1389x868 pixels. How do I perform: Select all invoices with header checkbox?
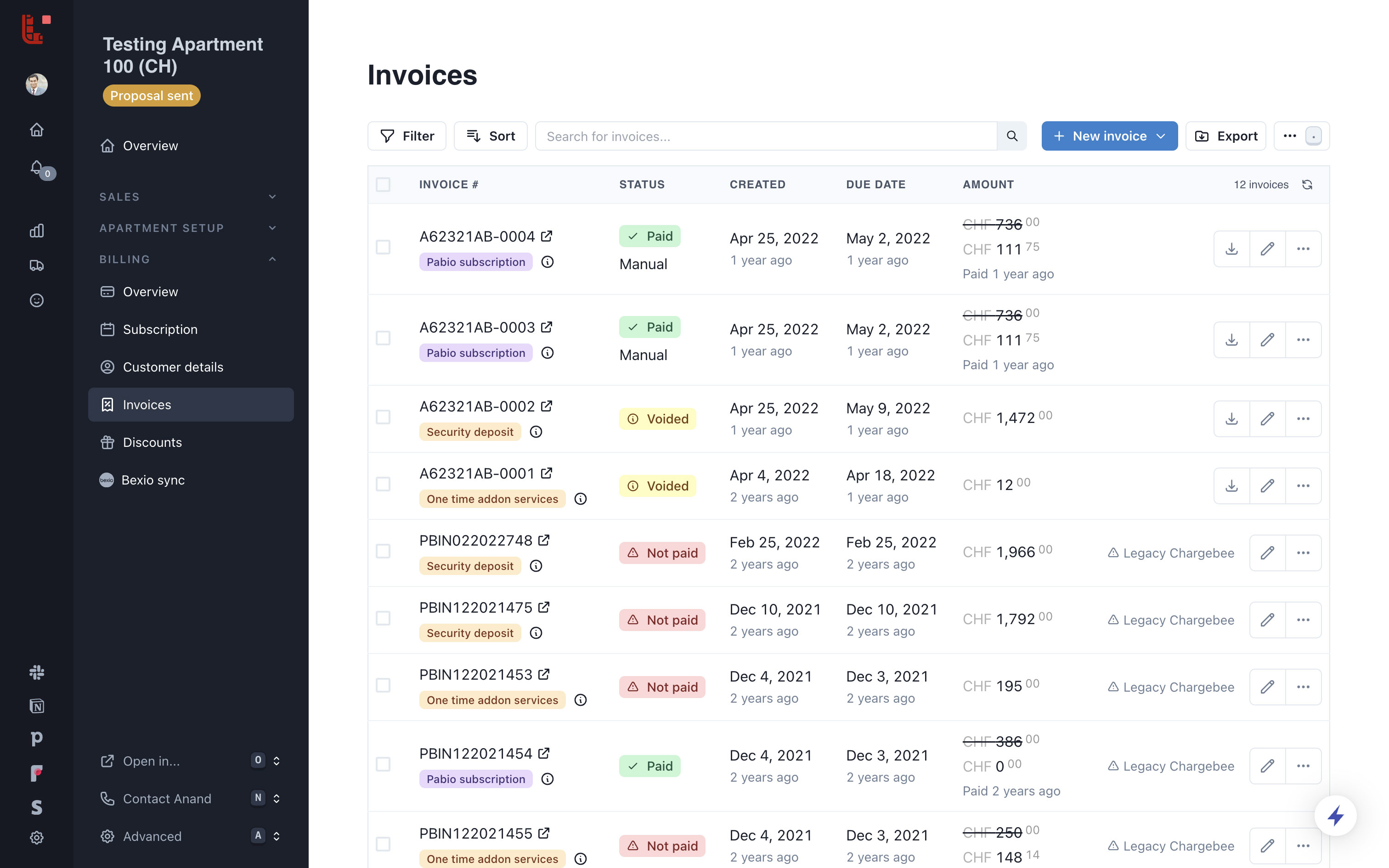[x=383, y=184]
